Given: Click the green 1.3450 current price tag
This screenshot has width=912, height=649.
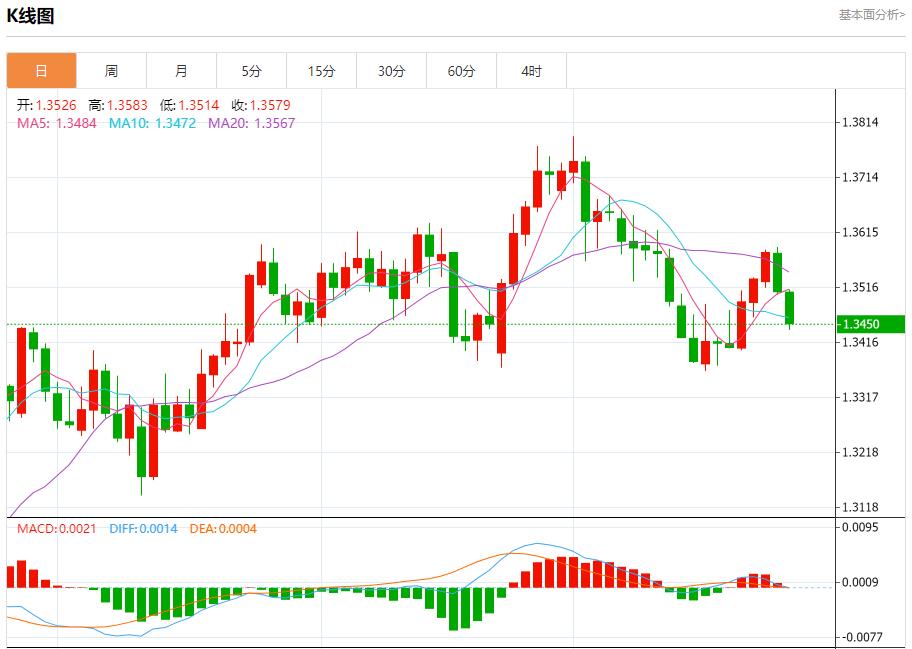Looking at the screenshot, I should 869,324.
